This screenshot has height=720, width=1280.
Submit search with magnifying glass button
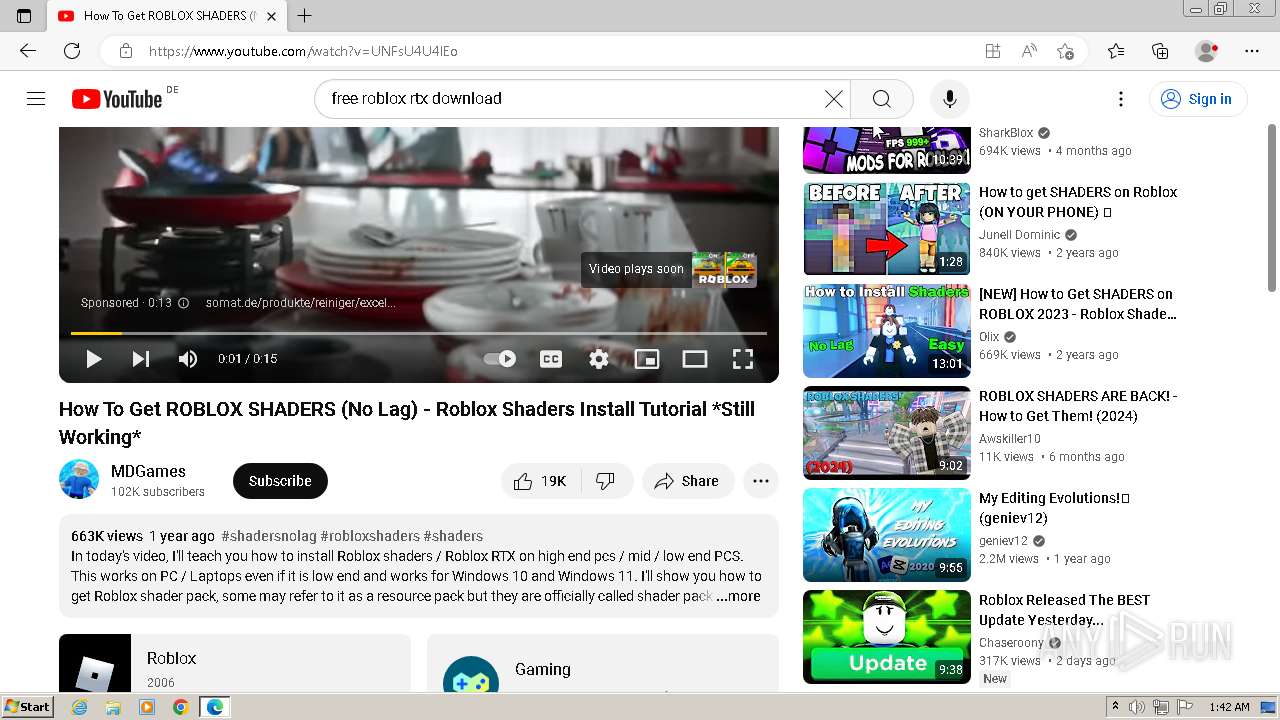point(881,98)
